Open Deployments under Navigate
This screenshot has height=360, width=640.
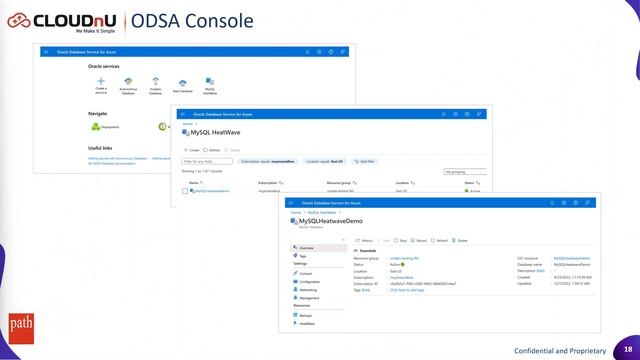pos(105,127)
